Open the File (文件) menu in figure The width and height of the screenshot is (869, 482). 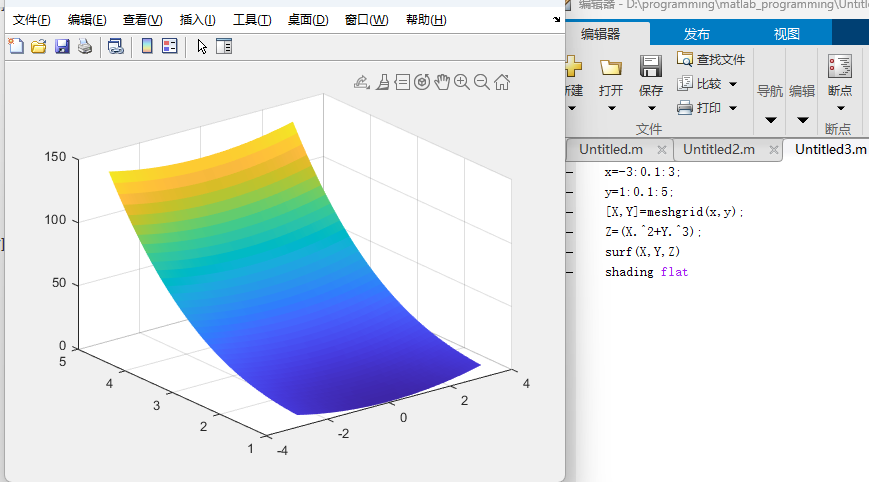point(32,20)
